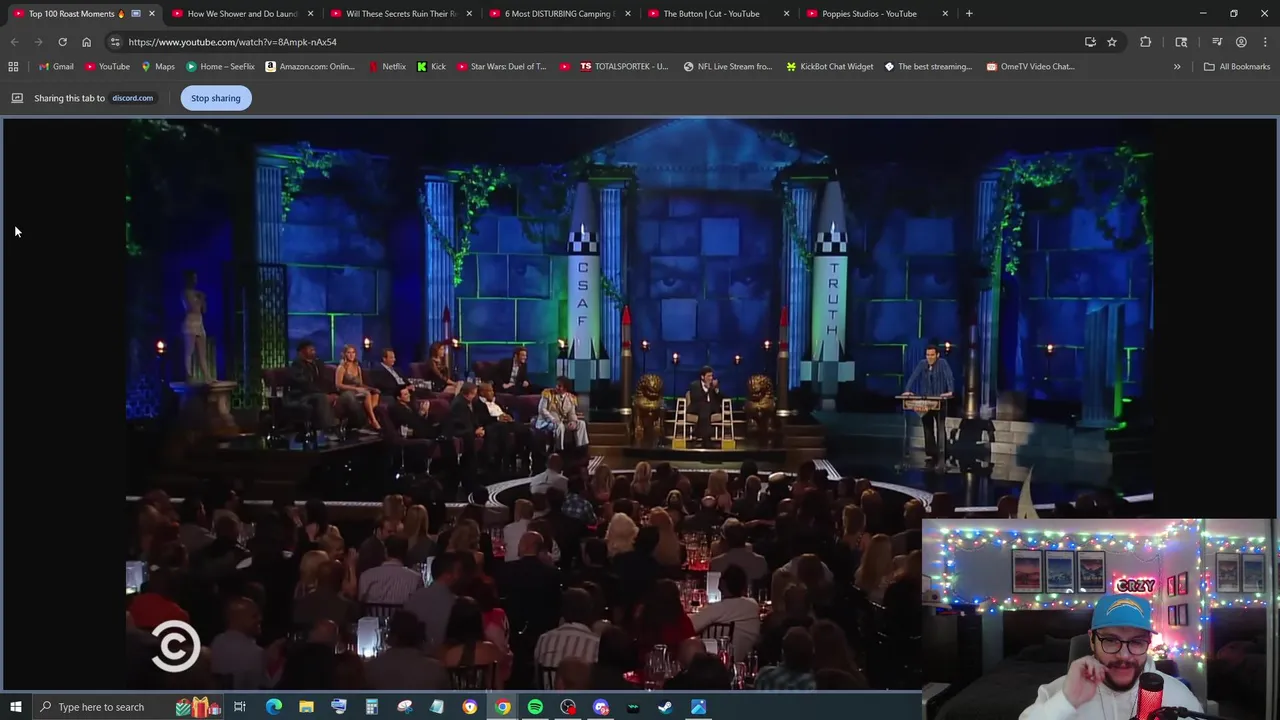Open the YouTube bookmark
This screenshot has height=720, width=1280.
(x=107, y=67)
